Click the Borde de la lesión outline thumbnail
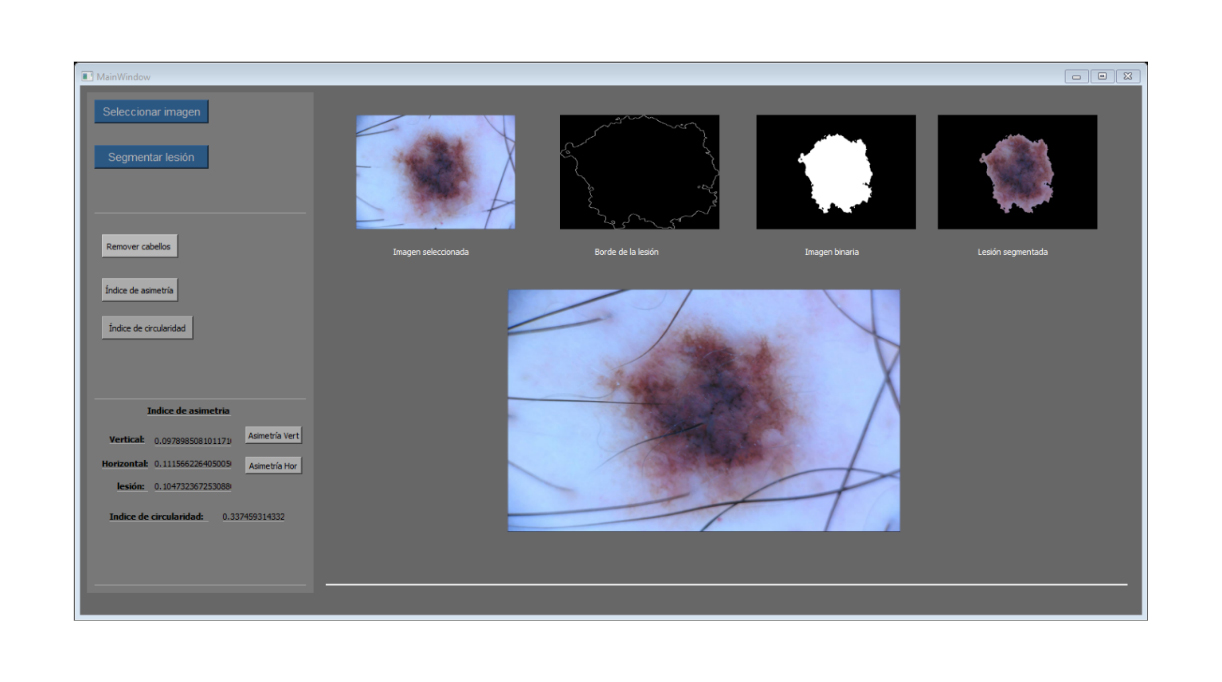 [639, 172]
